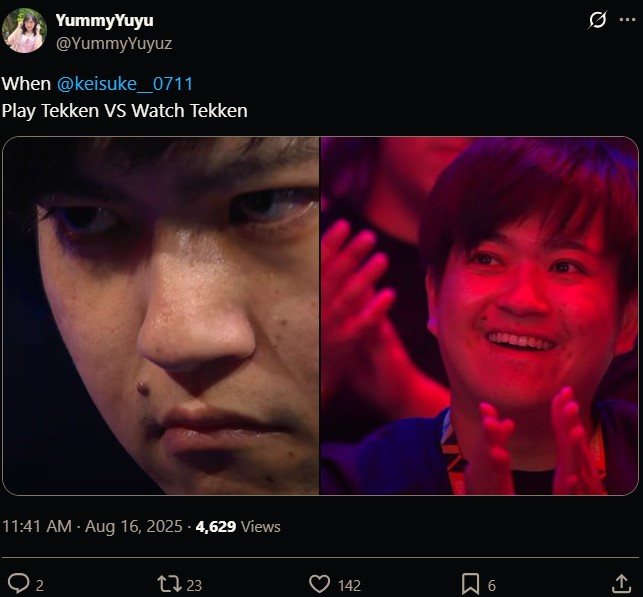Screen dimensions: 643x597
Task: Repost using the retweet arrows icon
Action: (x=169, y=583)
